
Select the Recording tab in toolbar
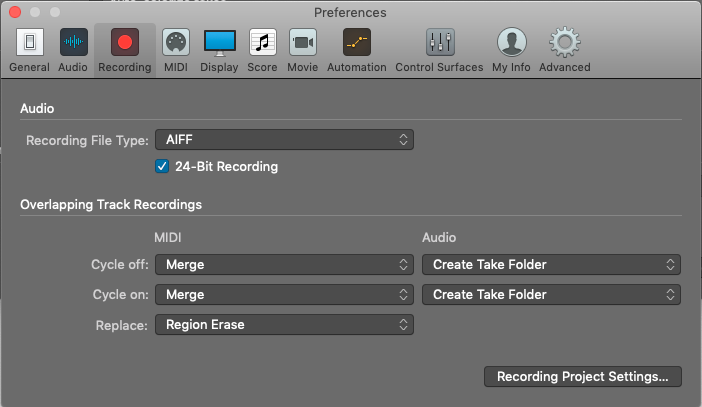[125, 44]
